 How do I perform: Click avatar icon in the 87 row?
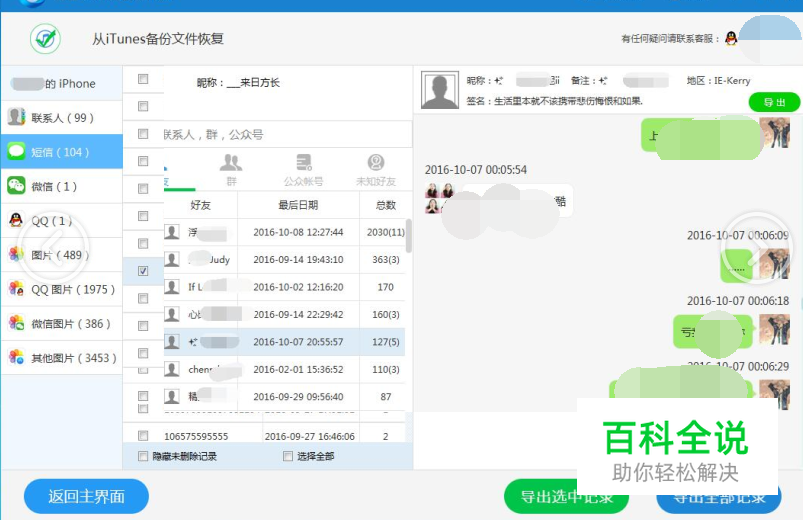(172, 397)
